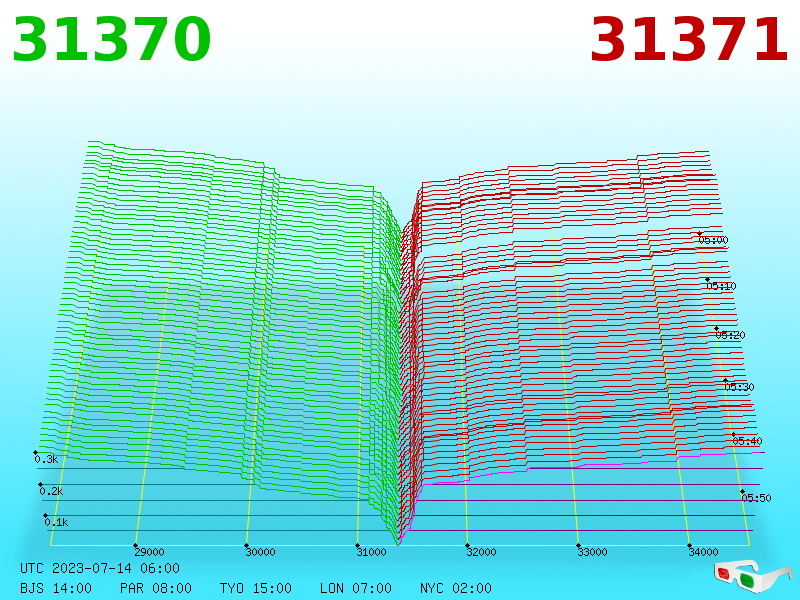Click the 05:10 time axis marker
The width and height of the screenshot is (800, 600).
point(721,286)
